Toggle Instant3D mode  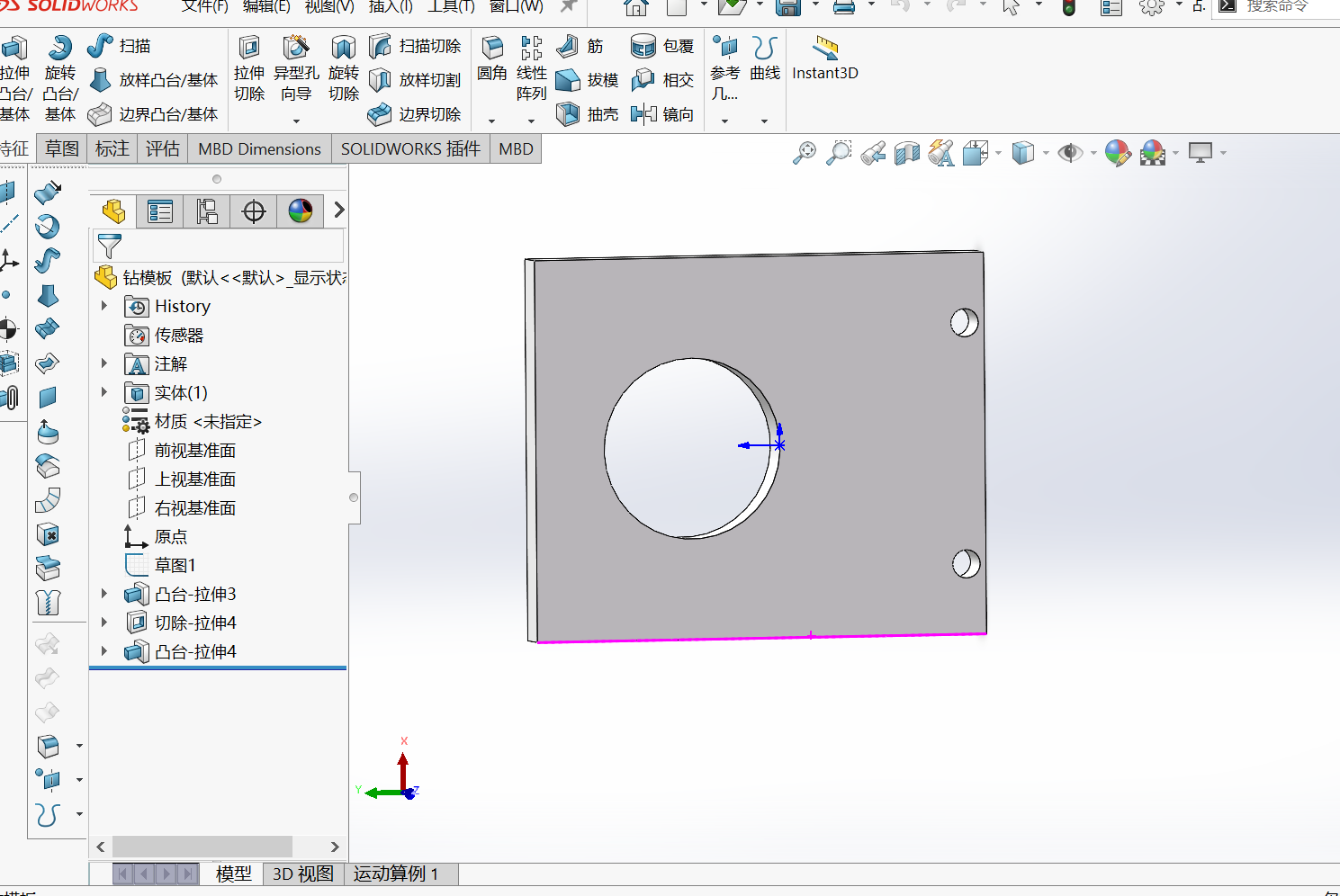825,59
